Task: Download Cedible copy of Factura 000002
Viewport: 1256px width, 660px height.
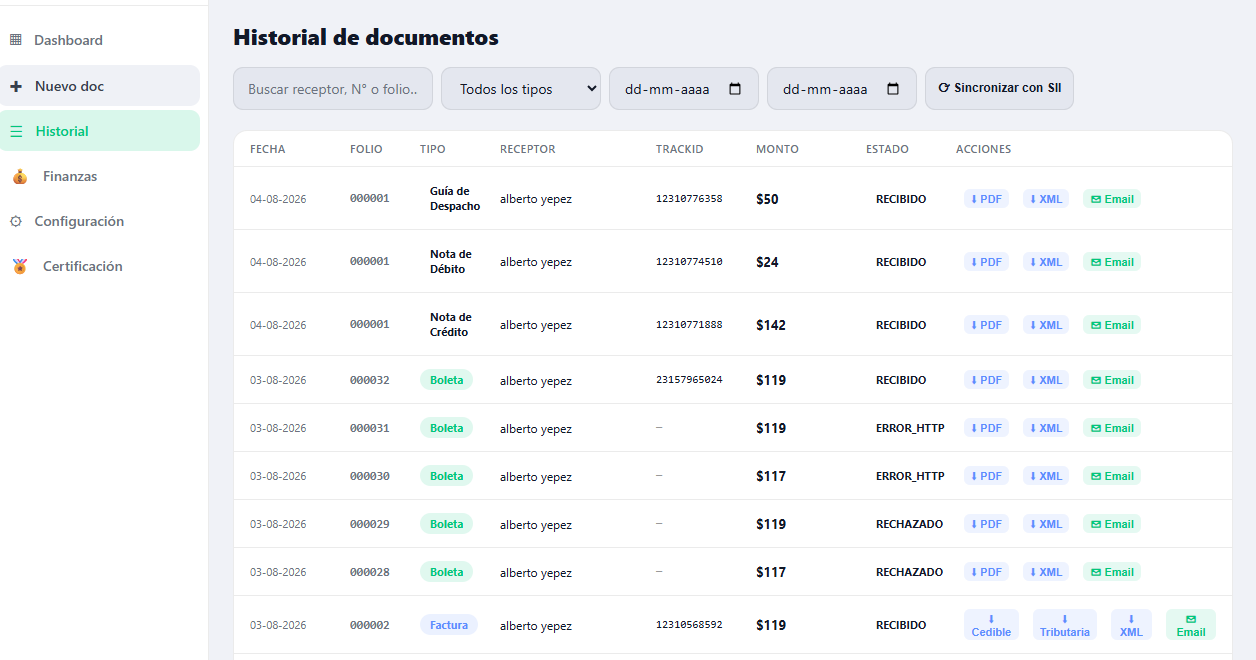Action: [991, 625]
